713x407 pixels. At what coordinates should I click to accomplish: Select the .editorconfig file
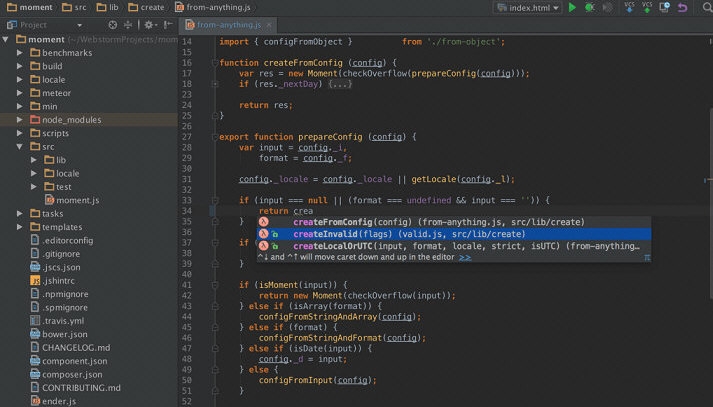61,241
